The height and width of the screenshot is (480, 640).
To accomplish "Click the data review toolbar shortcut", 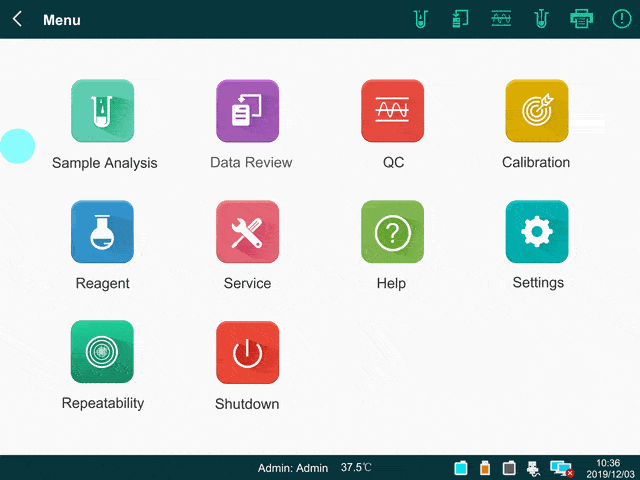I will click(460, 19).
